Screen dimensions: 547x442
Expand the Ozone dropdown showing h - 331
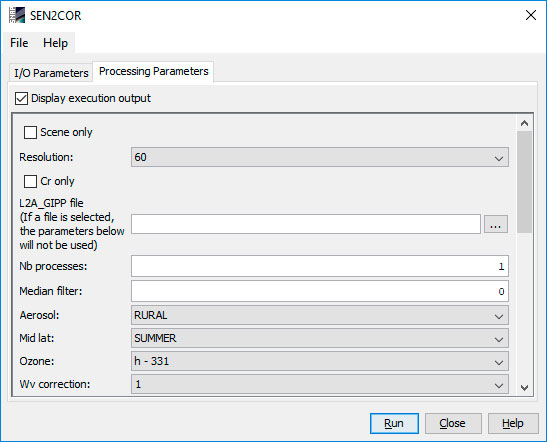[x=320, y=361]
